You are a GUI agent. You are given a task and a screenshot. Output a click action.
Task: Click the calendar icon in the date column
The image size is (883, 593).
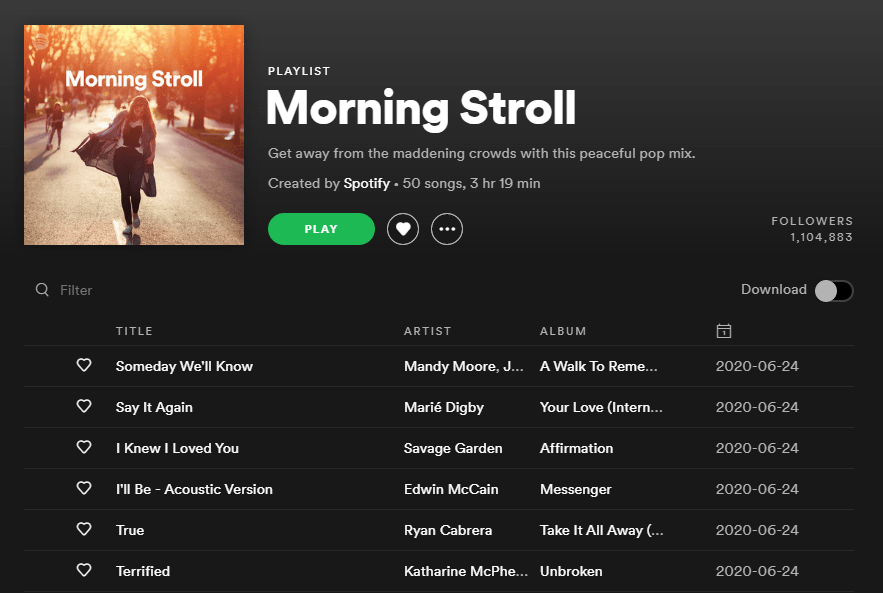coord(723,330)
